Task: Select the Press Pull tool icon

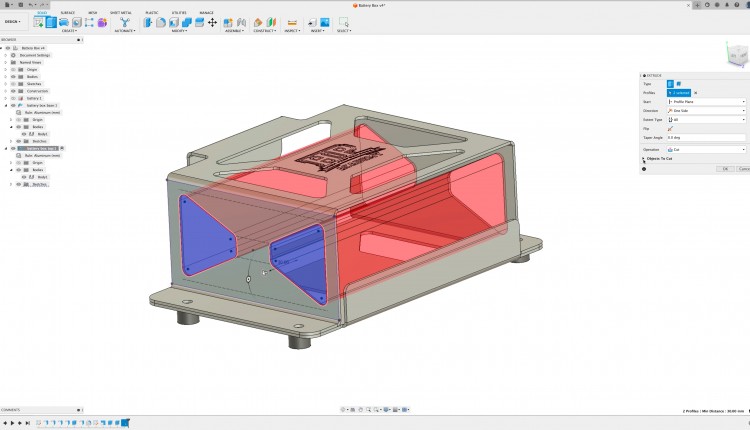Action: [148, 22]
